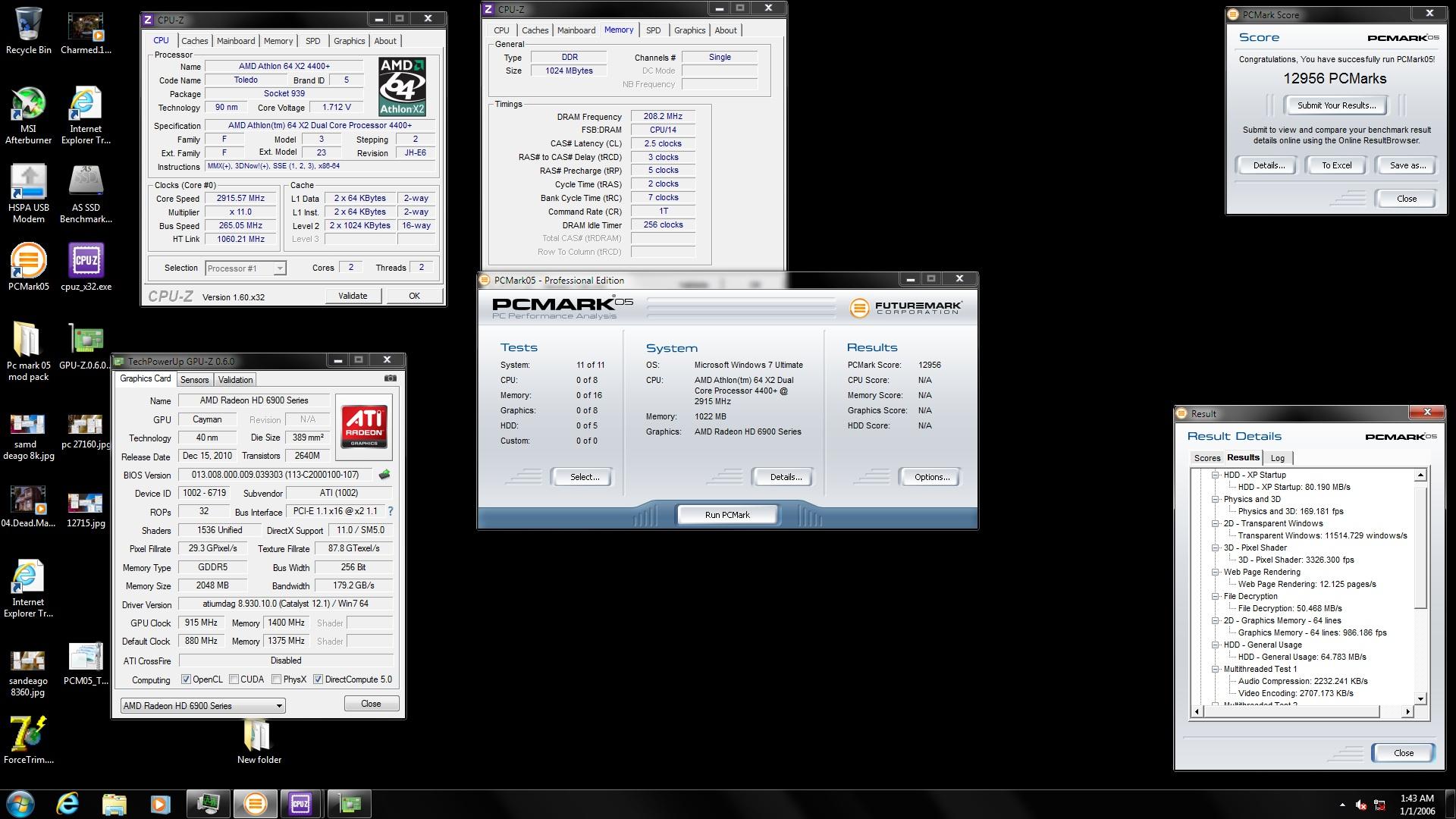Open the Sensors tab in GPU-Z
Image resolution: width=1456 pixels, height=819 pixels.
pos(194,380)
